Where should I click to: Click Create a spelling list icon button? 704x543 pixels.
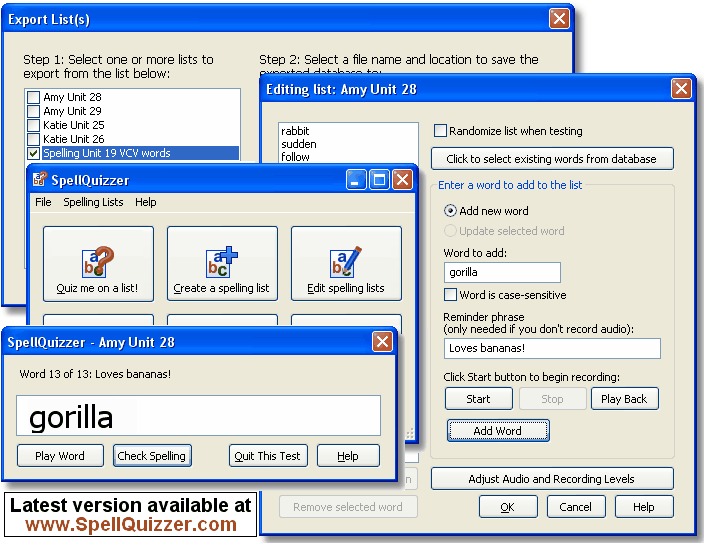[x=222, y=264]
